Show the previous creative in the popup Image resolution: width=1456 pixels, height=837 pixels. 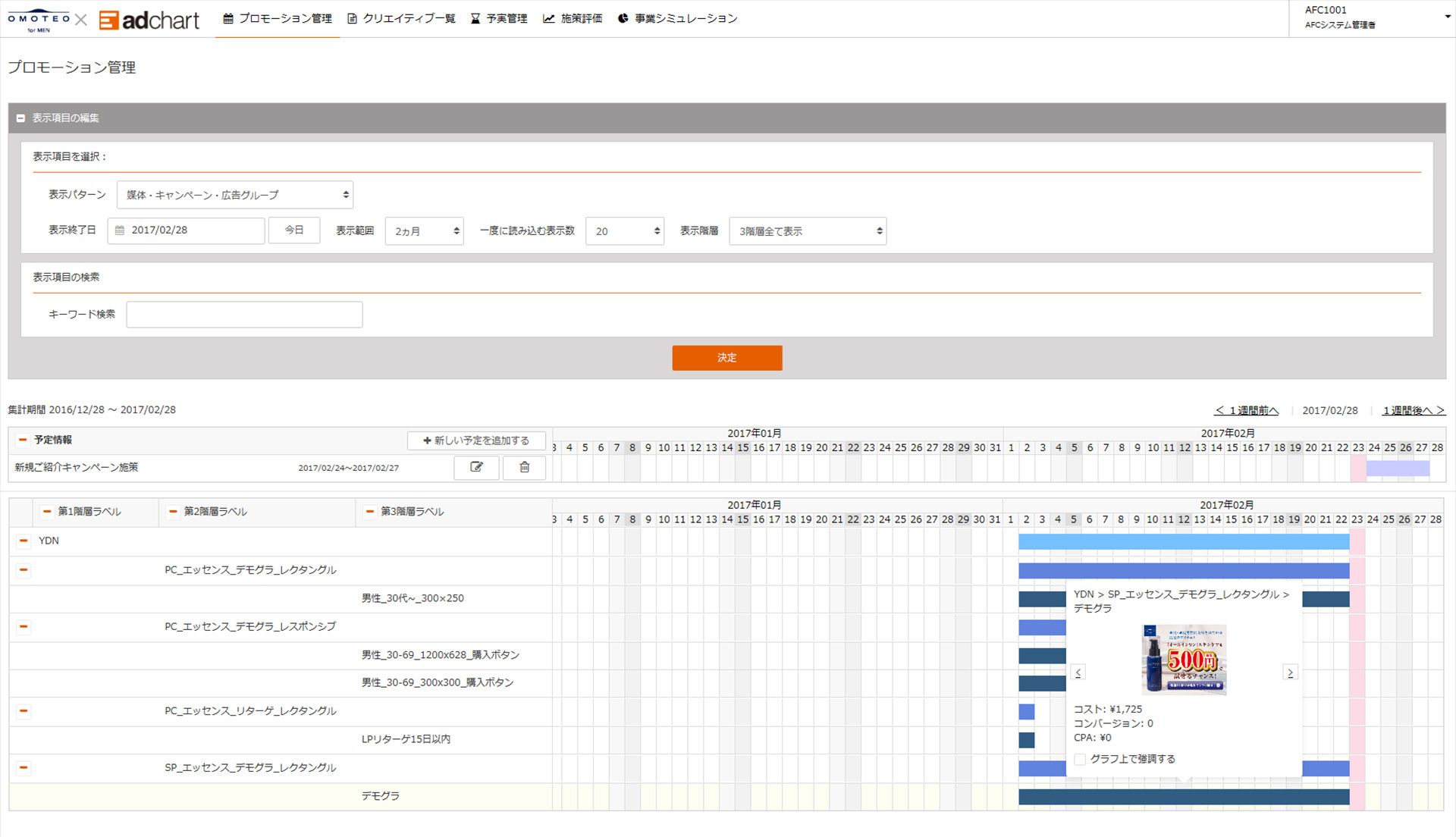[x=1078, y=672]
